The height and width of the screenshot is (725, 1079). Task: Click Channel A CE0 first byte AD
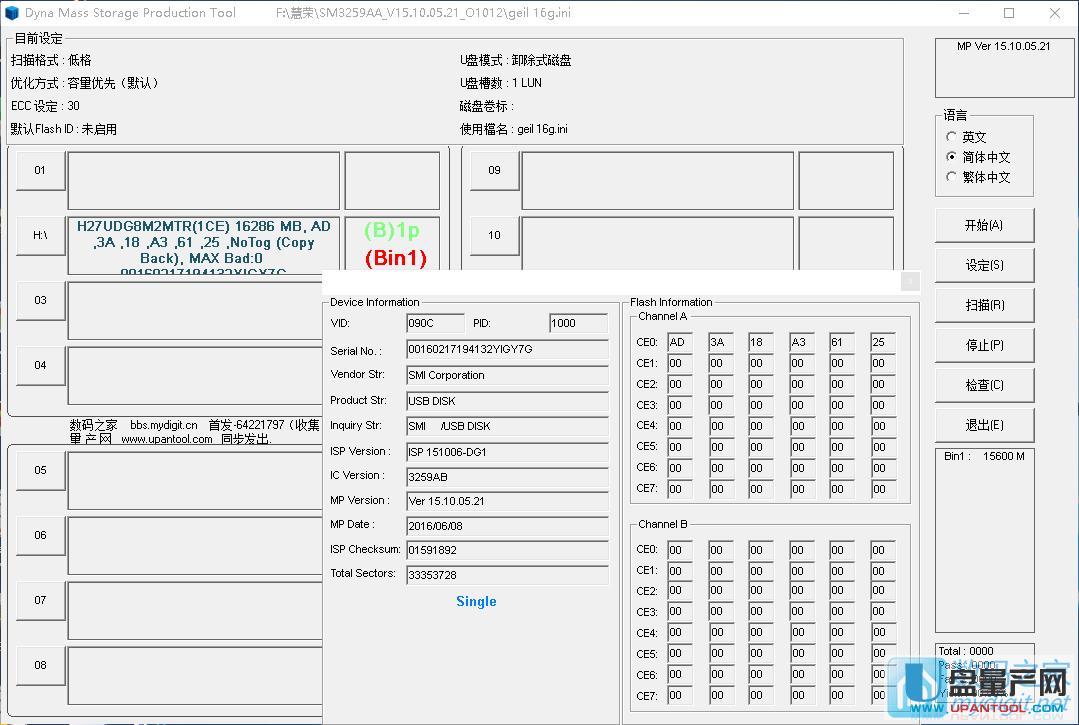(679, 342)
